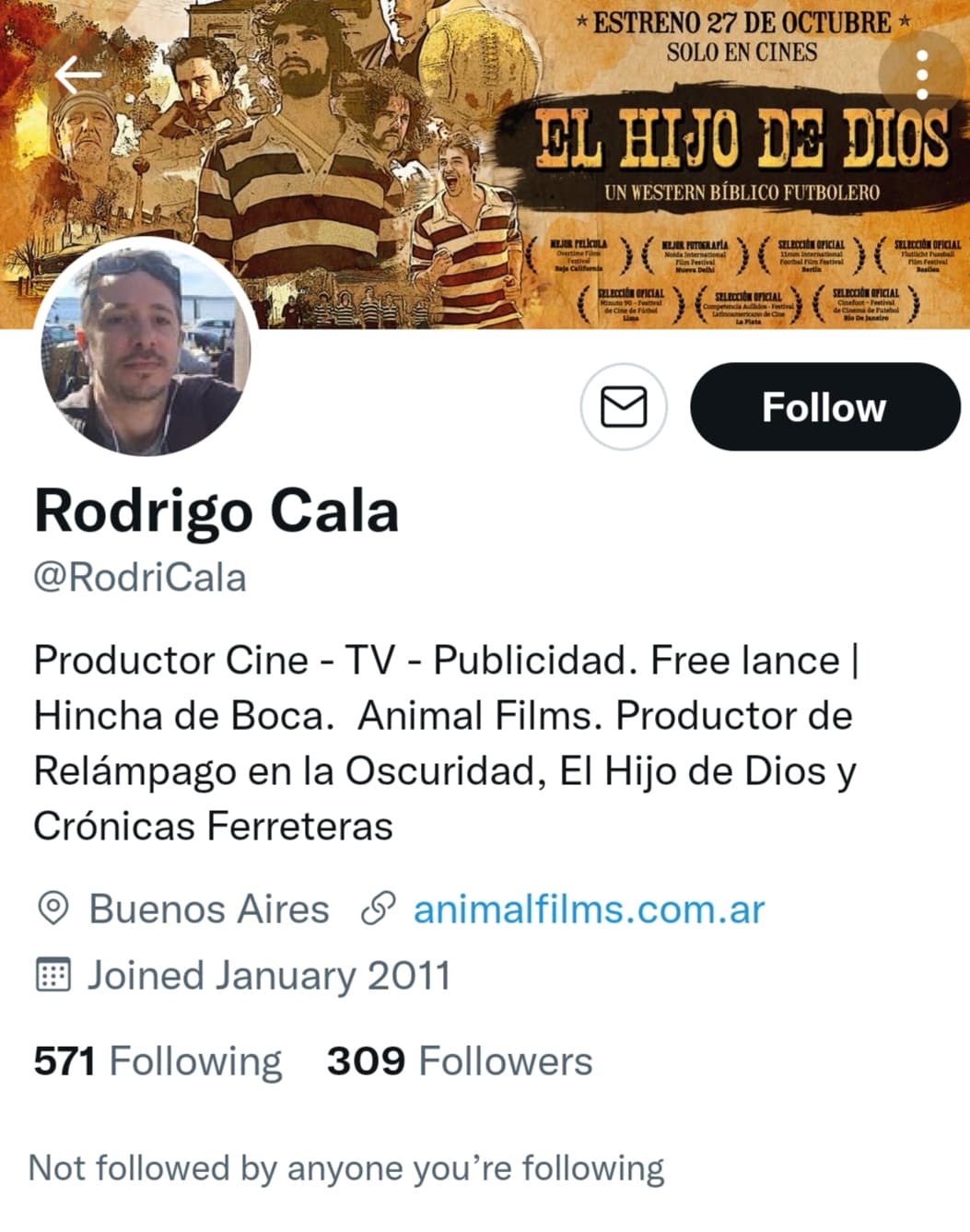Tap the calendar joined-date icon
This screenshot has width=970, height=1232.
(x=53, y=974)
